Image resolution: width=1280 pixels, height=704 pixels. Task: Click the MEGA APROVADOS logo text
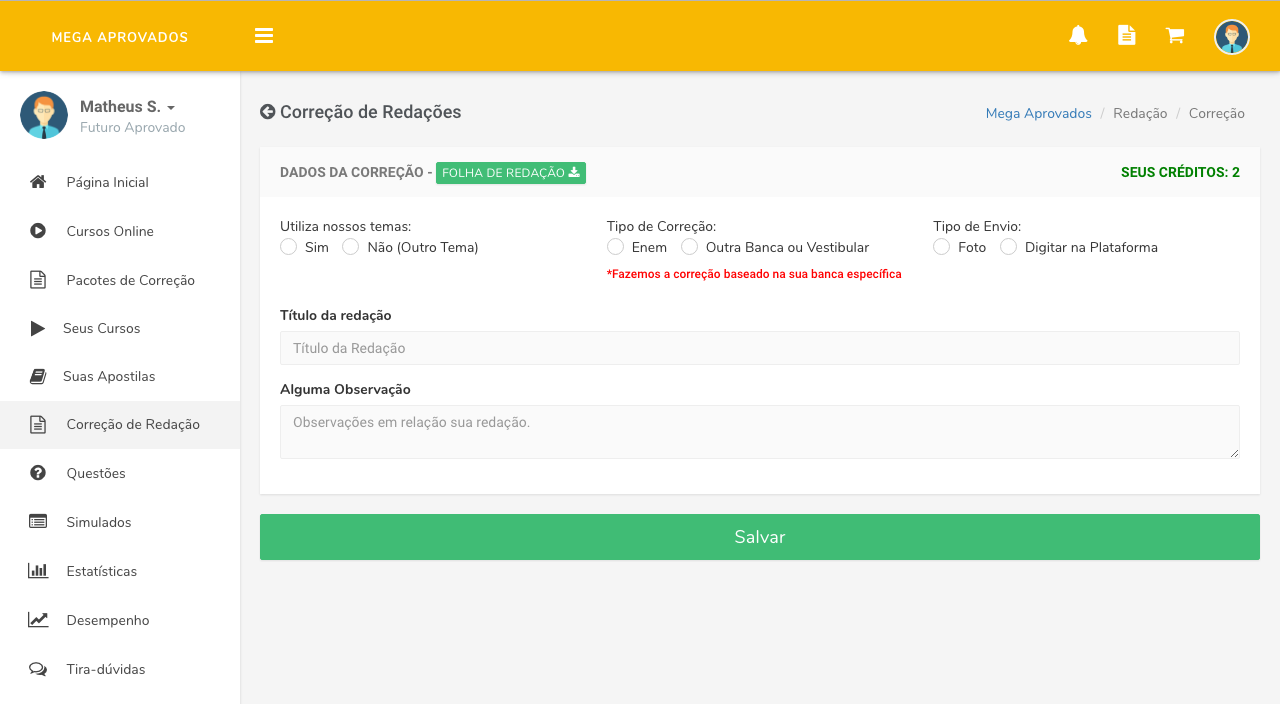pyautogui.click(x=120, y=37)
